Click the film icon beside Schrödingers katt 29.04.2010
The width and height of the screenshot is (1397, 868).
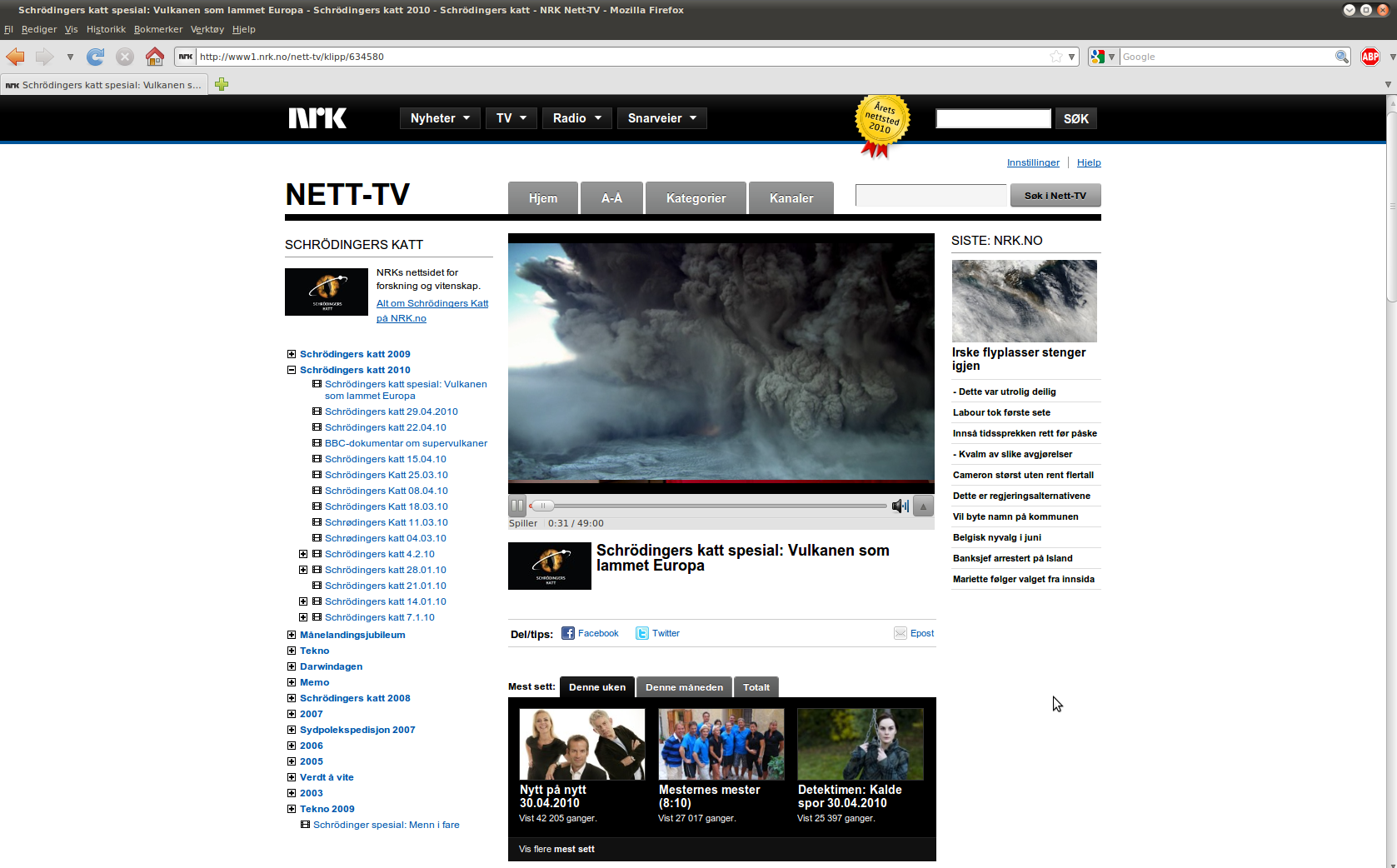317,412
